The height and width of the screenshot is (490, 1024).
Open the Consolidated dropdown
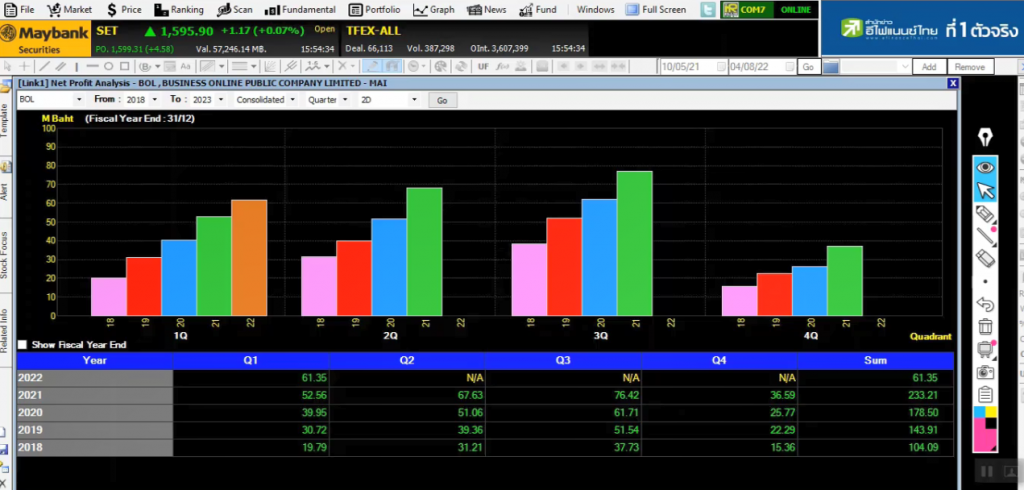coord(293,99)
